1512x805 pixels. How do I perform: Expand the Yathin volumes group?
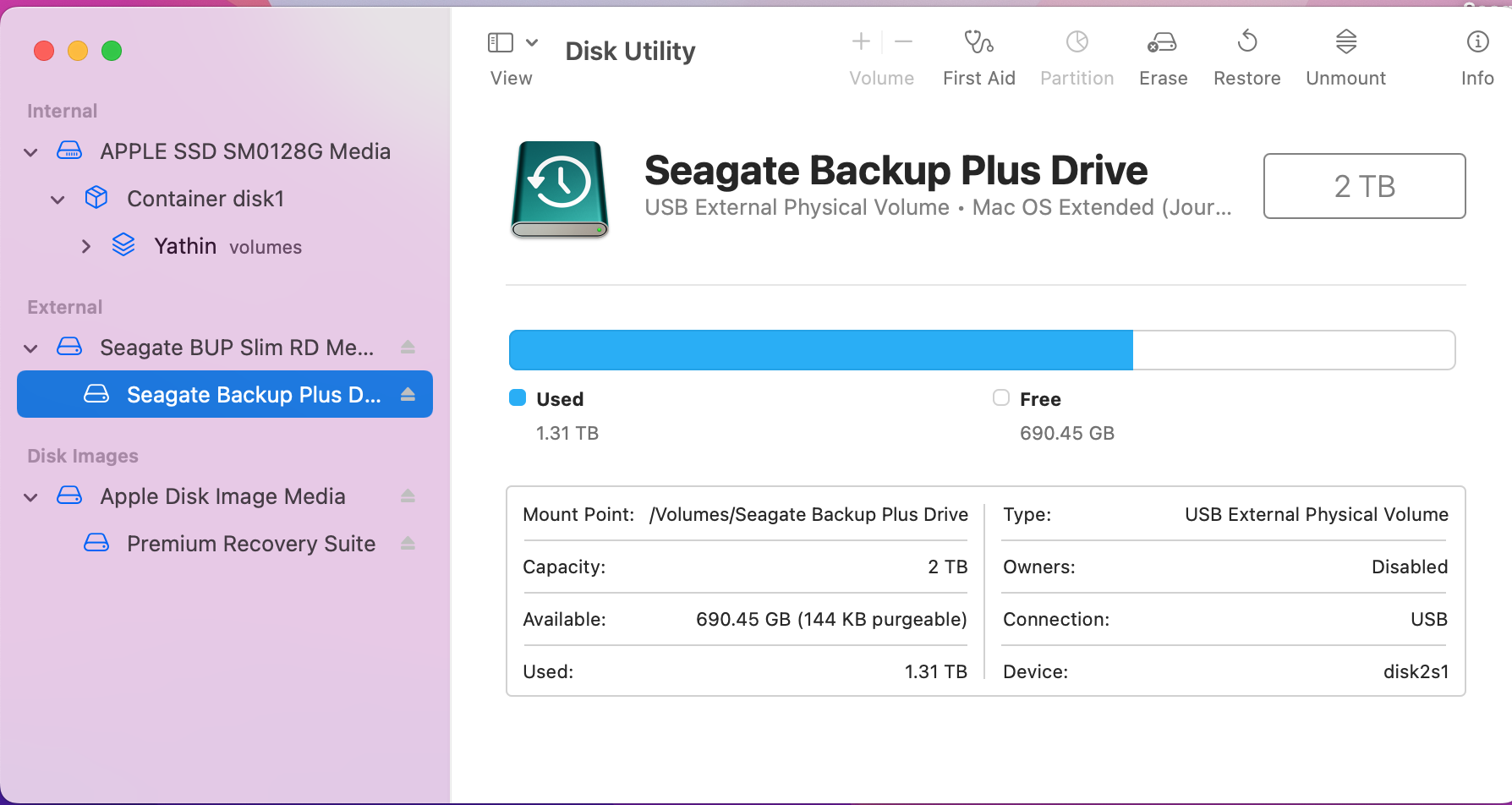point(85,246)
